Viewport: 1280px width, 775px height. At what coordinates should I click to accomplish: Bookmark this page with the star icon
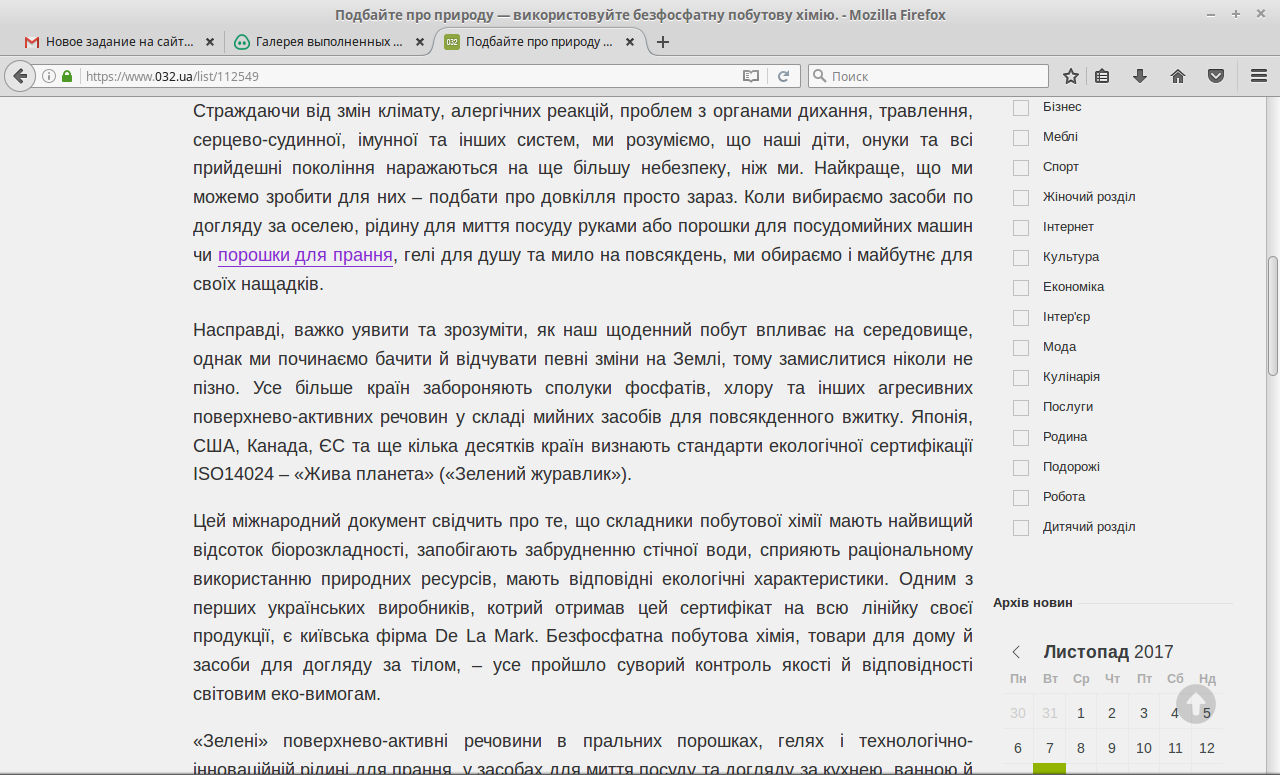[x=1071, y=76]
